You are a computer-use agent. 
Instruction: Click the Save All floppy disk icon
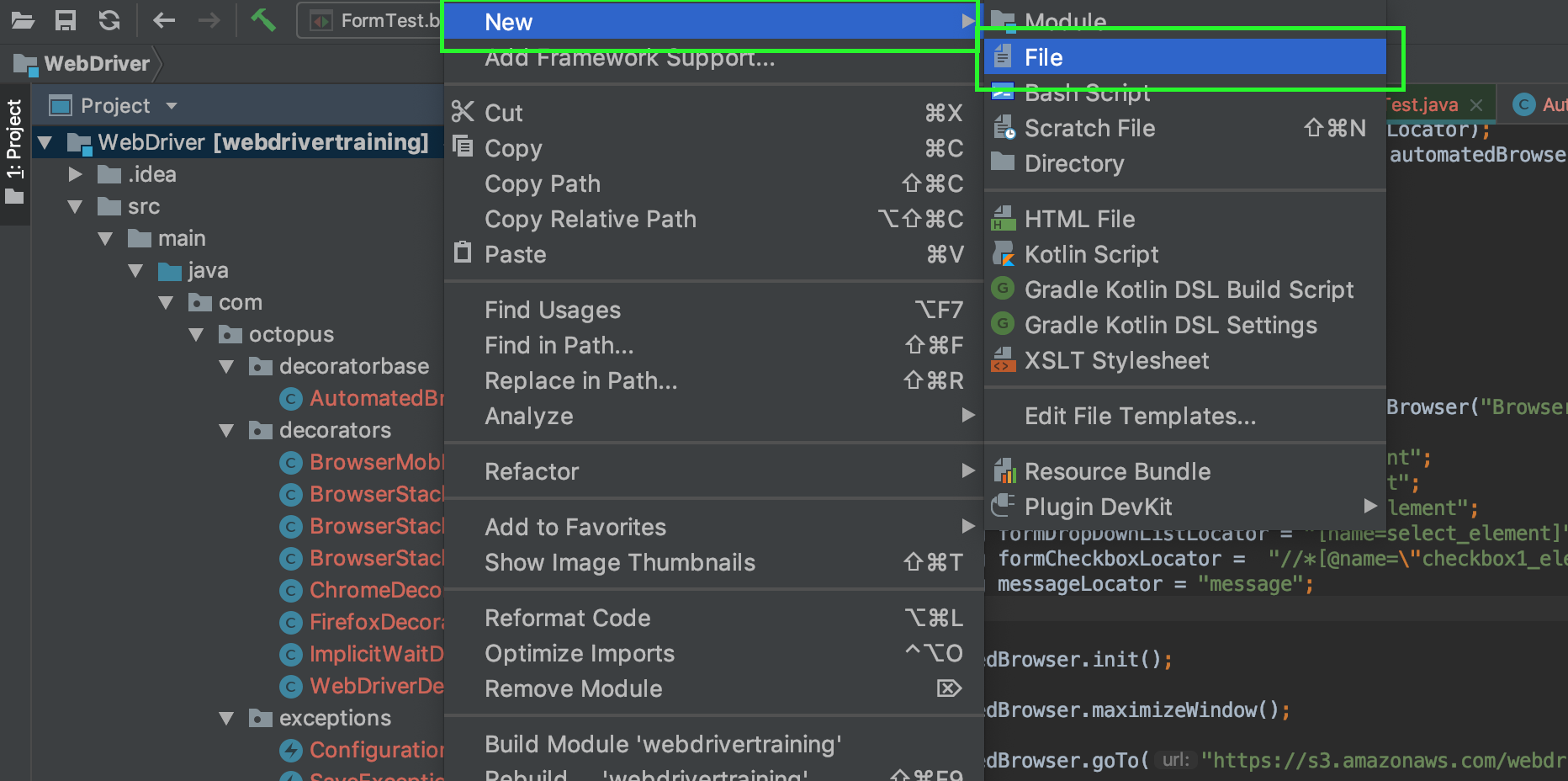tap(66, 20)
